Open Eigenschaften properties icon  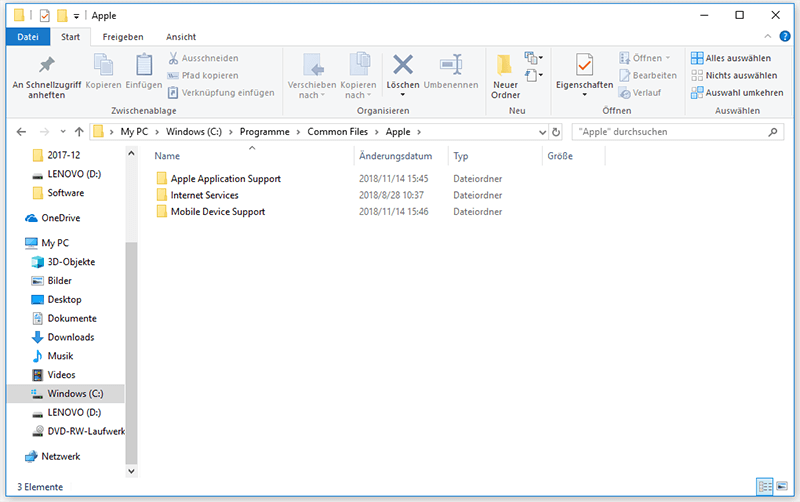click(x=584, y=65)
